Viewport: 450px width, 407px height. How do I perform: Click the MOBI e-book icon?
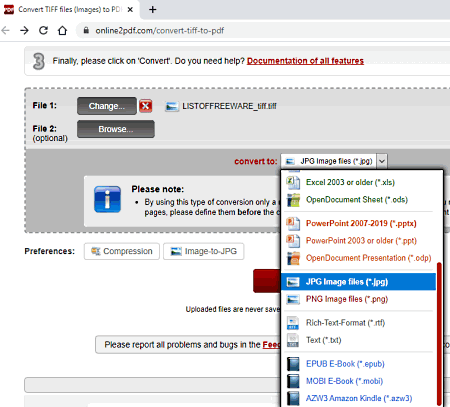(293, 381)
